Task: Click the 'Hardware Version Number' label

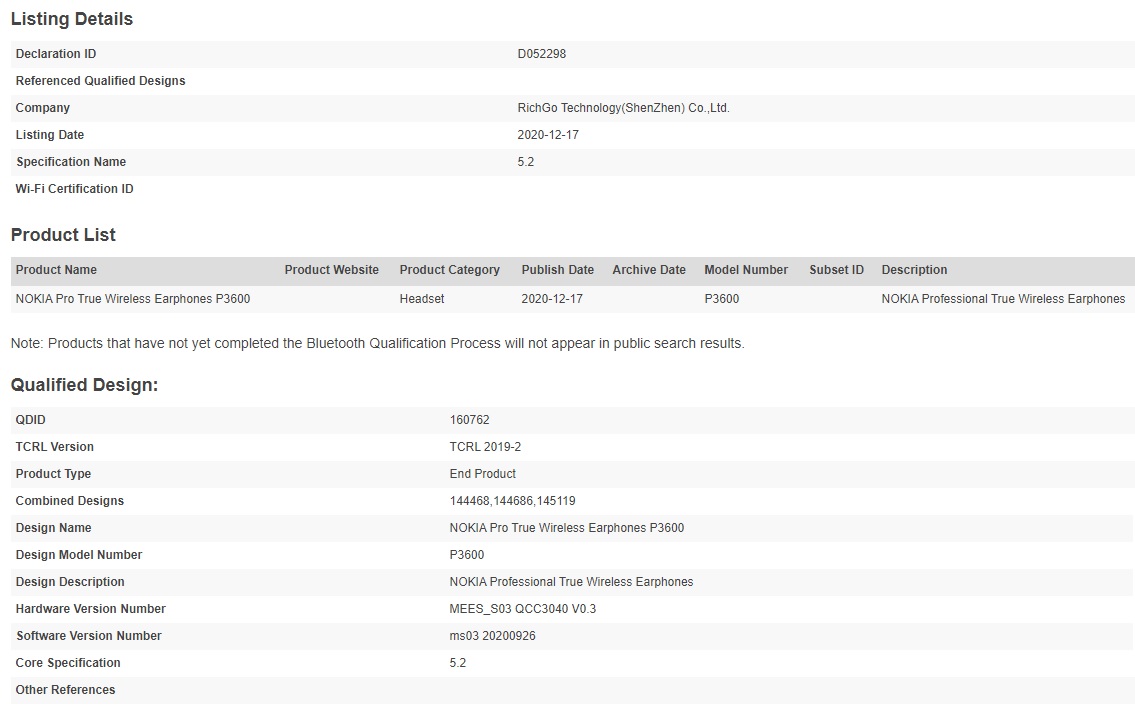Action: (90, 609)
